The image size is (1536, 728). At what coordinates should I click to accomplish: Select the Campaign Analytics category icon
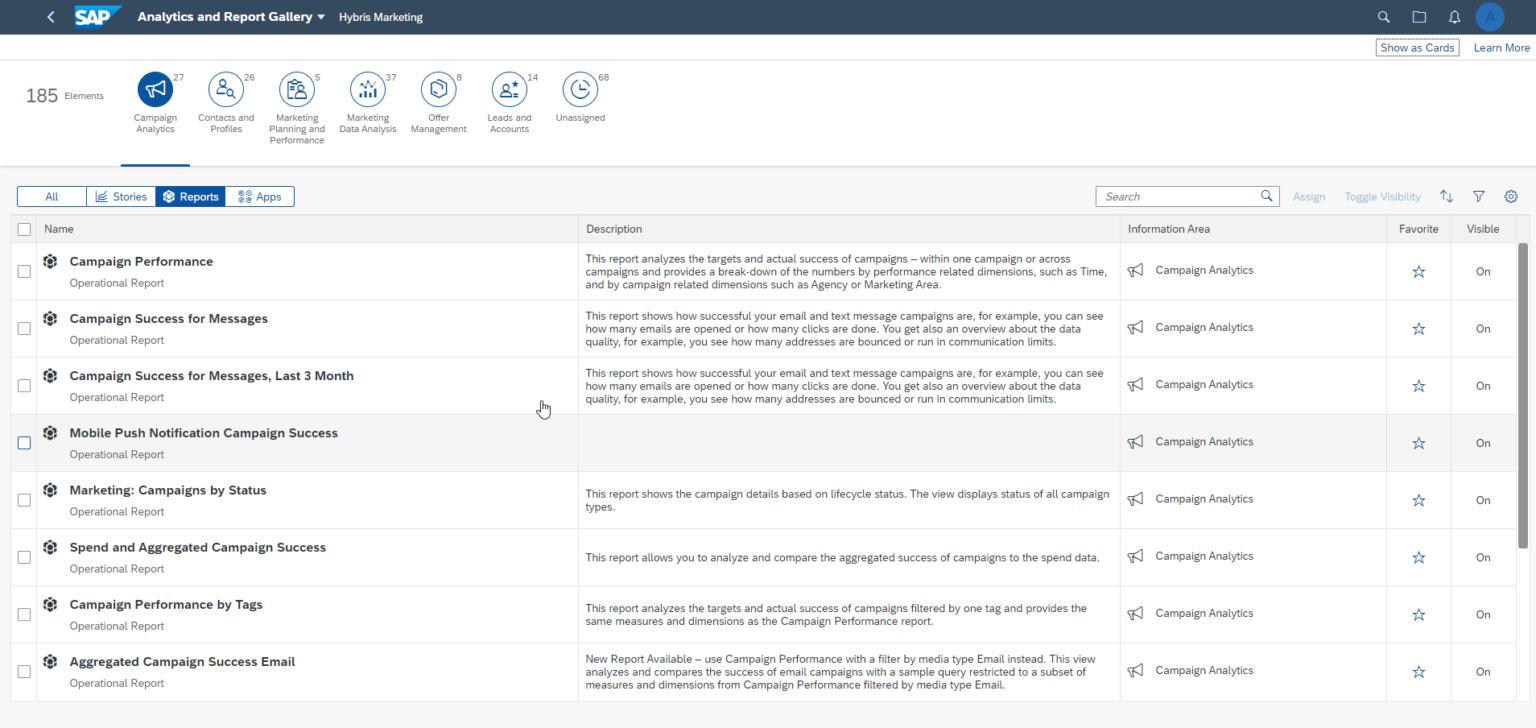pyautogui.click(x=155, y=90)
